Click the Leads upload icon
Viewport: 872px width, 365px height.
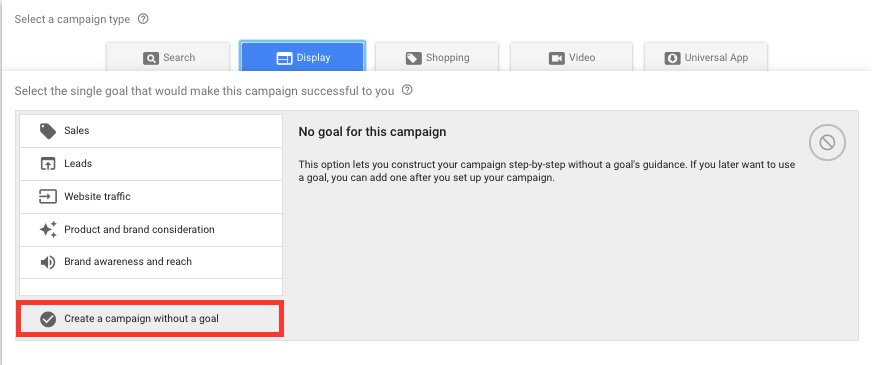[x=48, y=164]
